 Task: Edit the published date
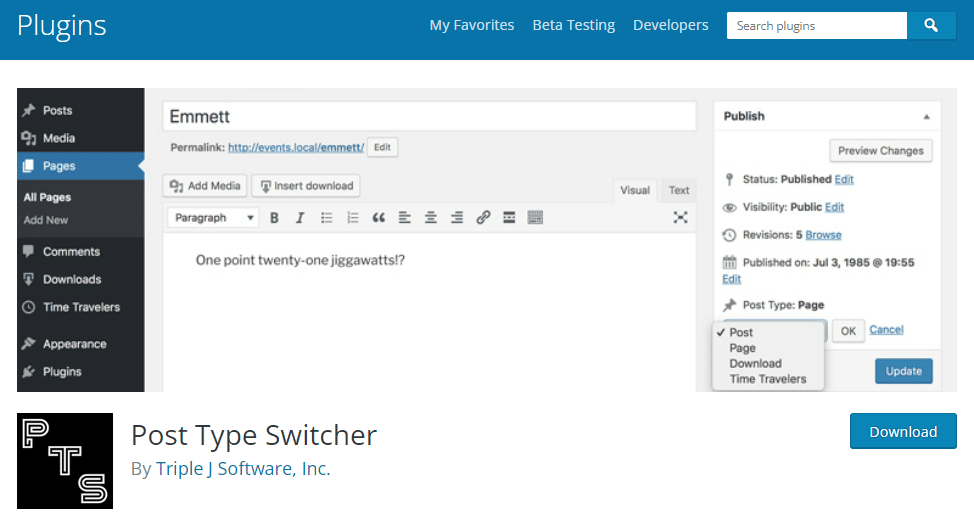pyautogui.click(x=732, y=279)
